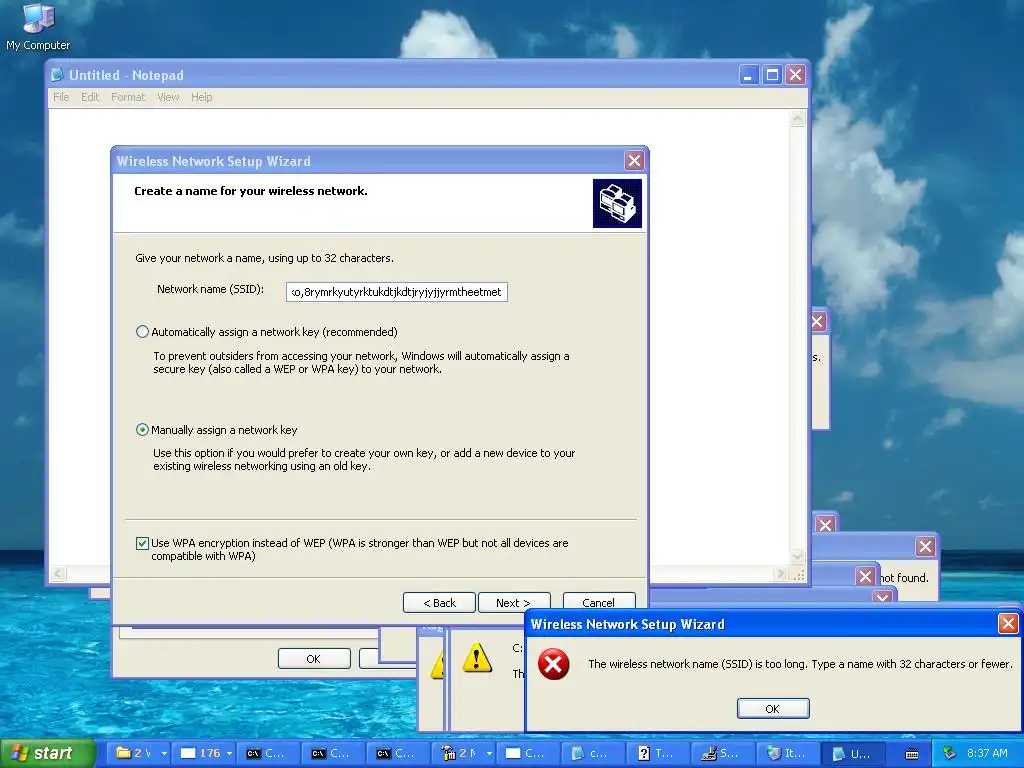Switch to the active 'U...' Notepad taskbar button

[852, 753]
